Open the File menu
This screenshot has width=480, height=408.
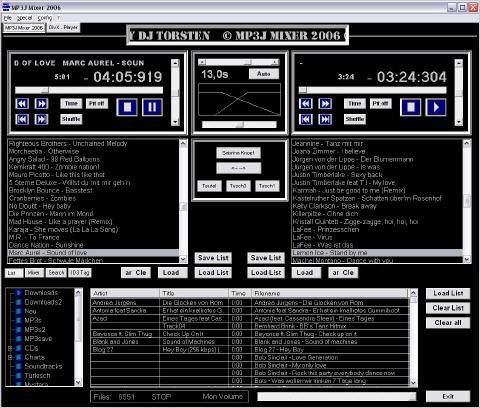[8, 18]
